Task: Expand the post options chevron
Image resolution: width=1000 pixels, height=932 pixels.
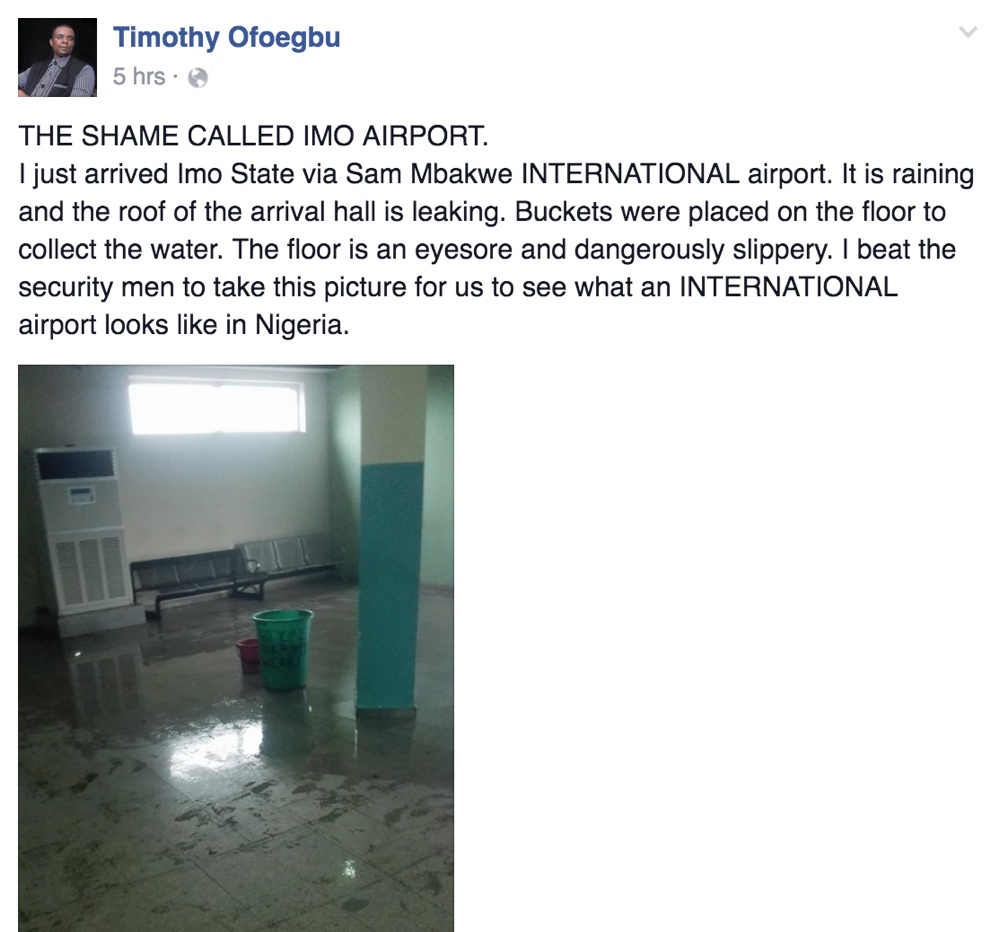Action: [x=968, y=32]
